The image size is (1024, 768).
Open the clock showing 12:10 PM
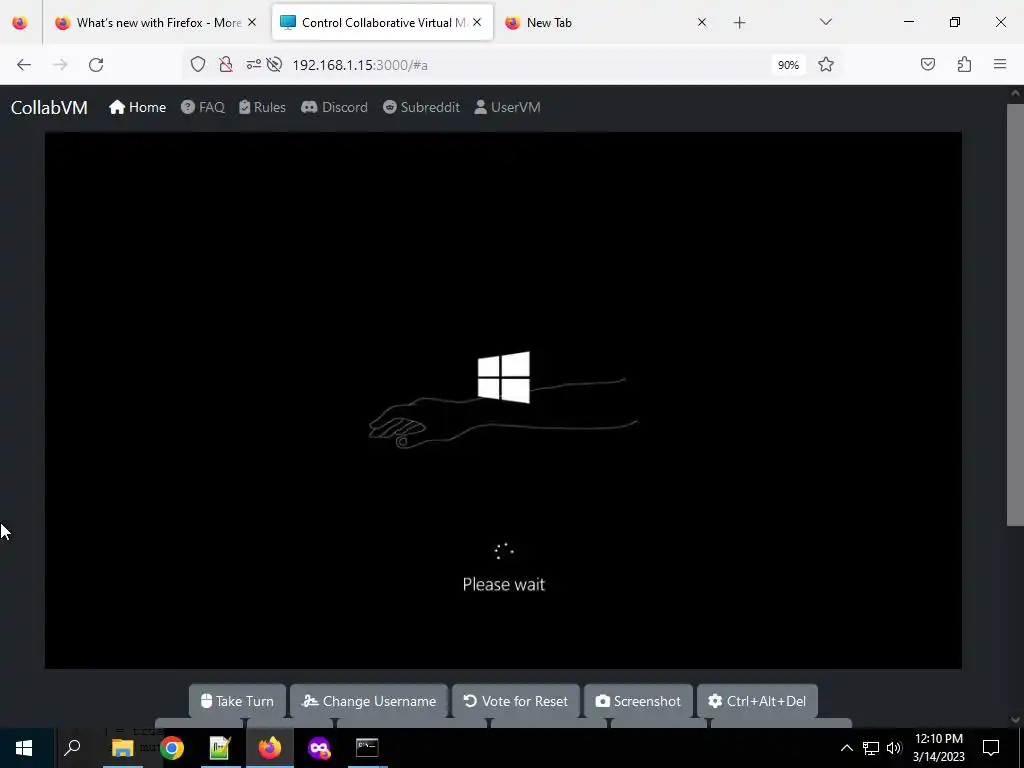click(x=938, y=748)
